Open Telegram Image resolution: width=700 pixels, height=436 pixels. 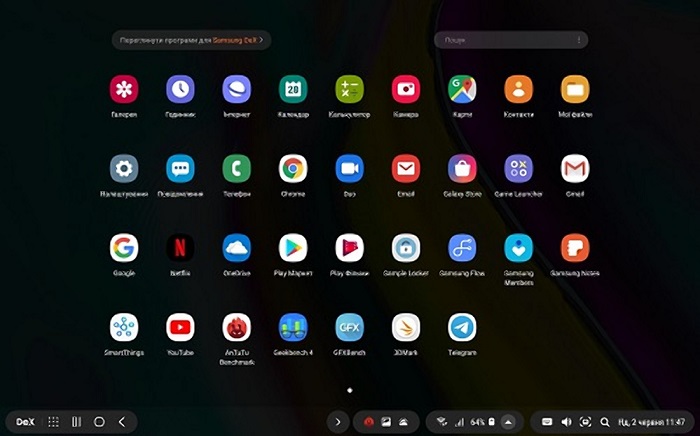tap(462, 327)
